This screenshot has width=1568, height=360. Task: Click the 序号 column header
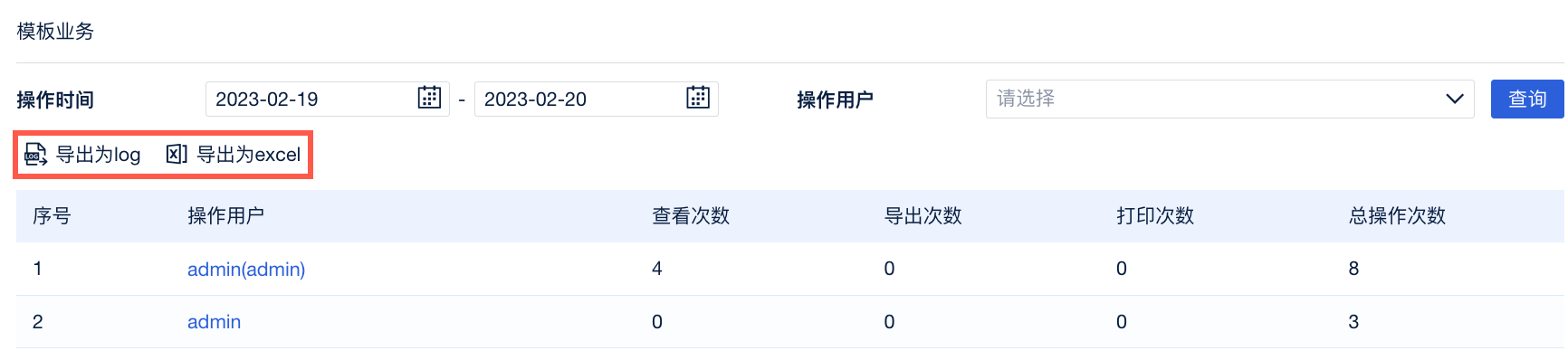(52, 216)
